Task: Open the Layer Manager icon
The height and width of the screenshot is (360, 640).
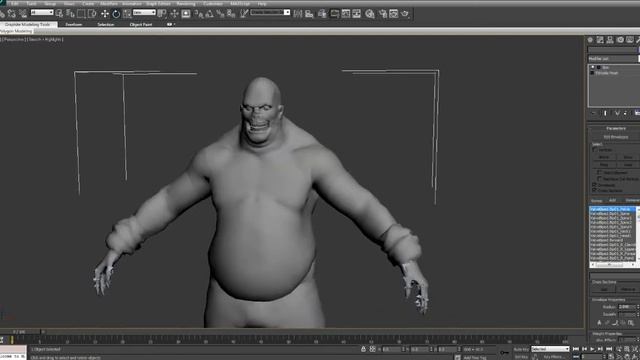Action: click(322, 14)
